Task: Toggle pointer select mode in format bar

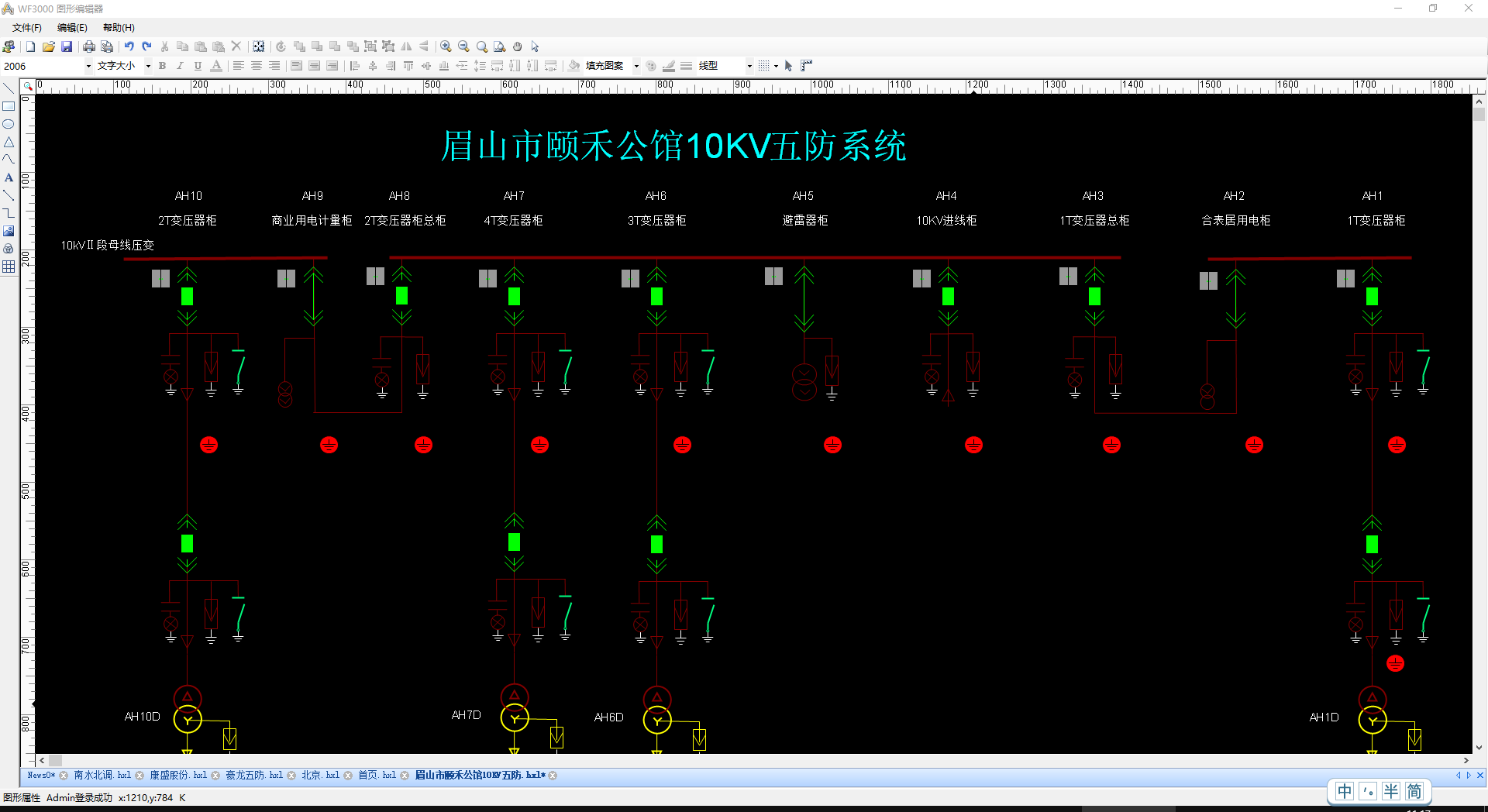Action: [789, 66]
